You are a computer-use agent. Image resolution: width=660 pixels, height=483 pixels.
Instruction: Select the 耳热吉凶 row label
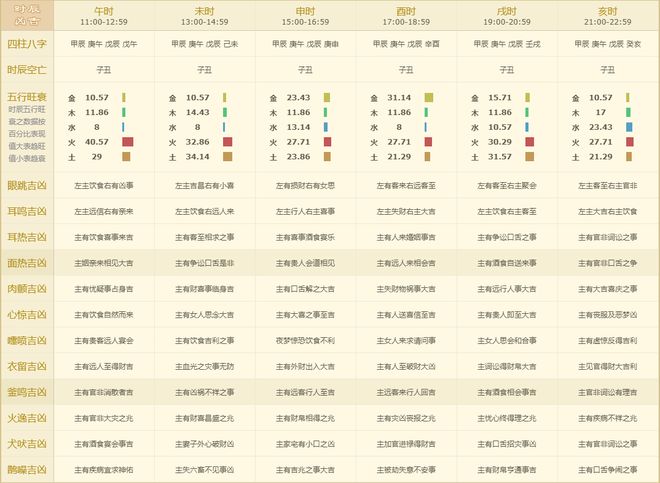coord(27,237)
